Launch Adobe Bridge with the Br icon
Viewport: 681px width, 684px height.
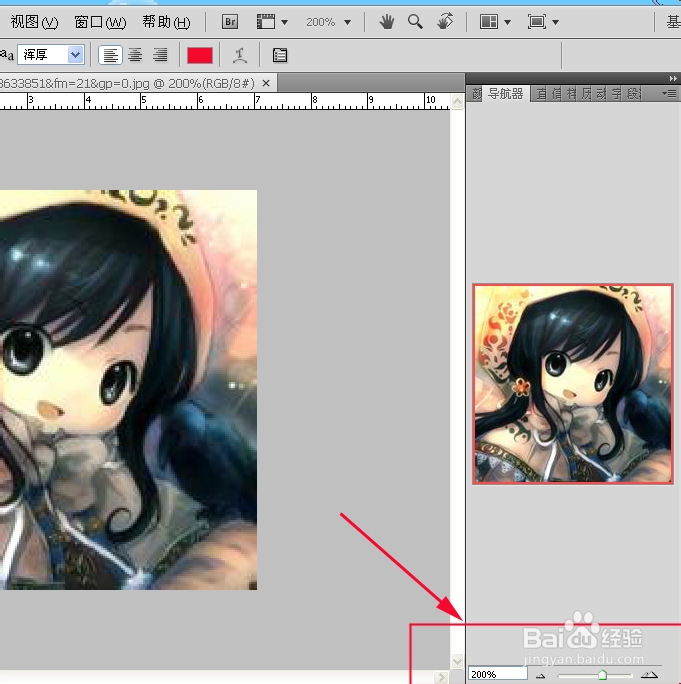(x=230, y=21)
